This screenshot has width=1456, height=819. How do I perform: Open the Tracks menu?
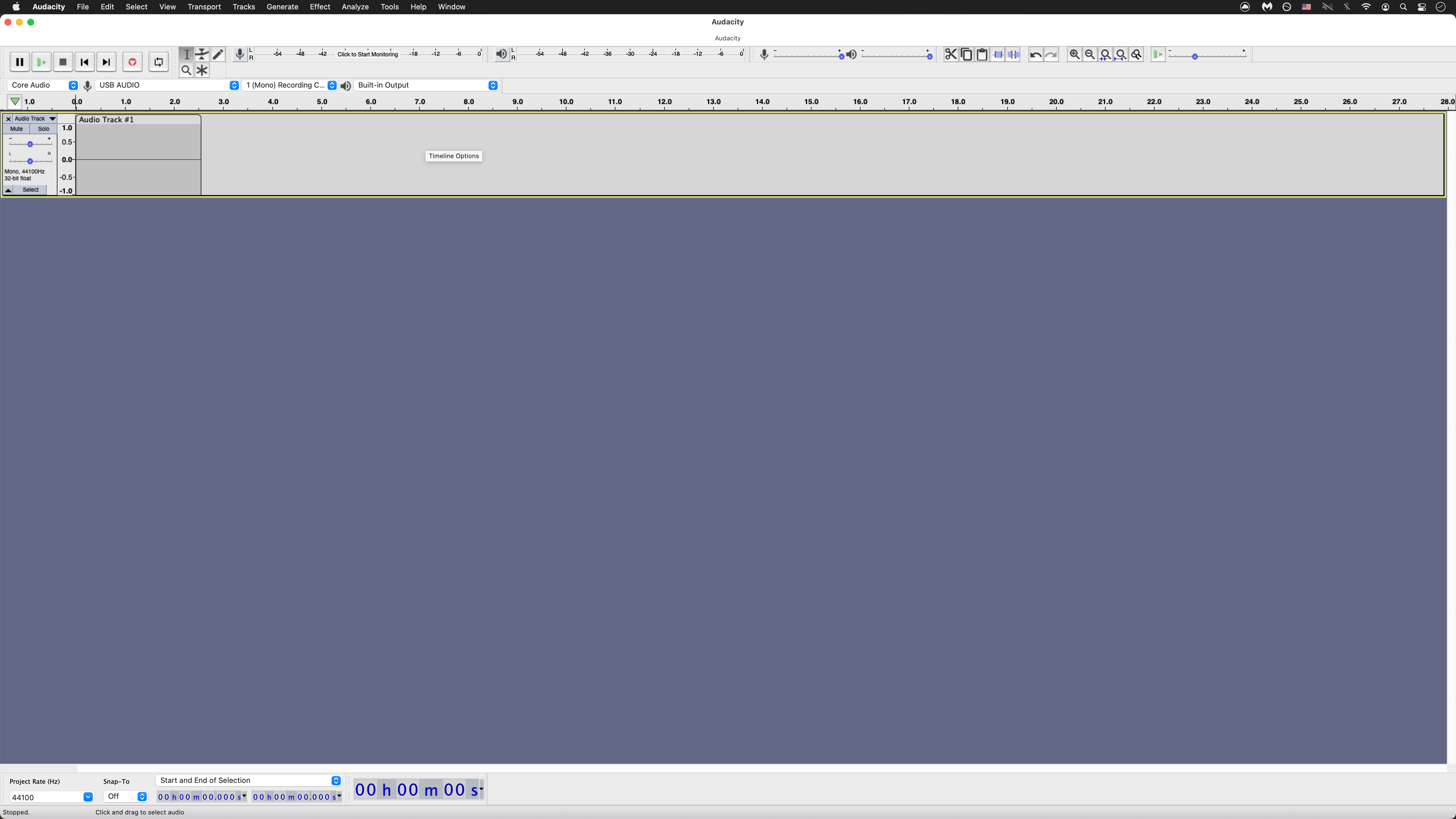(x=244, y=7)
